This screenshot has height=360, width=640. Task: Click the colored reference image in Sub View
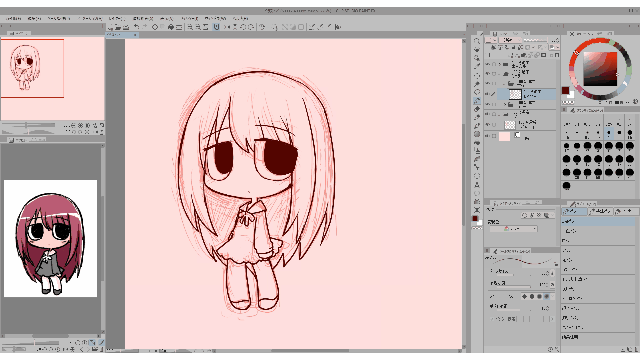point(51,238)
